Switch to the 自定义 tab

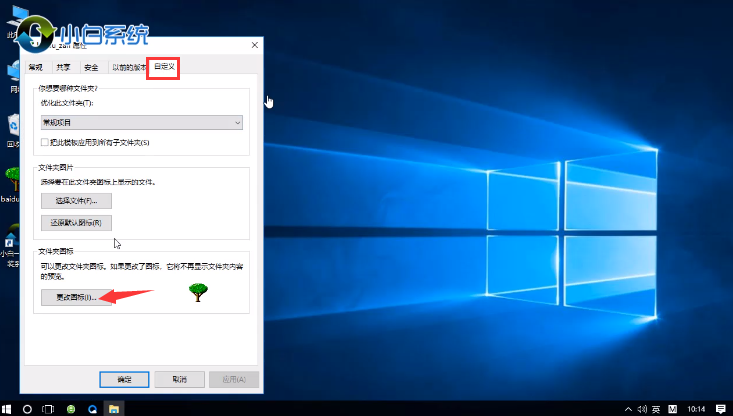[164, 68]
